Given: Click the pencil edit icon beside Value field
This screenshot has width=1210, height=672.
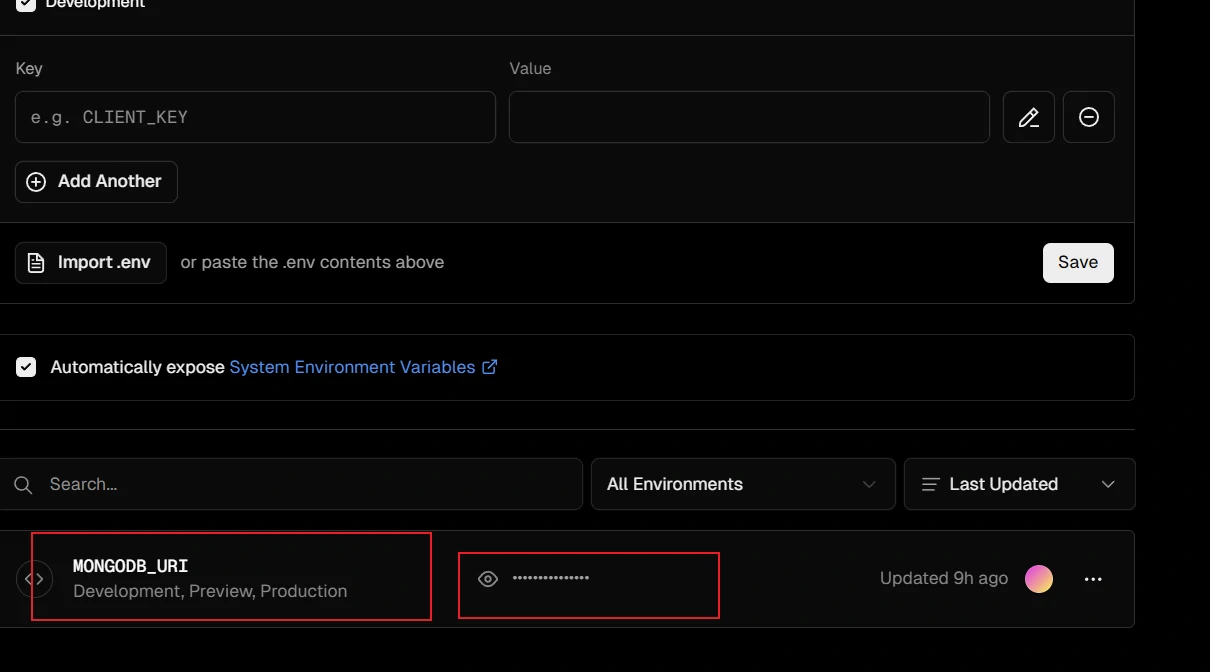Looking at the screenshot, I should (x=1028, y=117).
